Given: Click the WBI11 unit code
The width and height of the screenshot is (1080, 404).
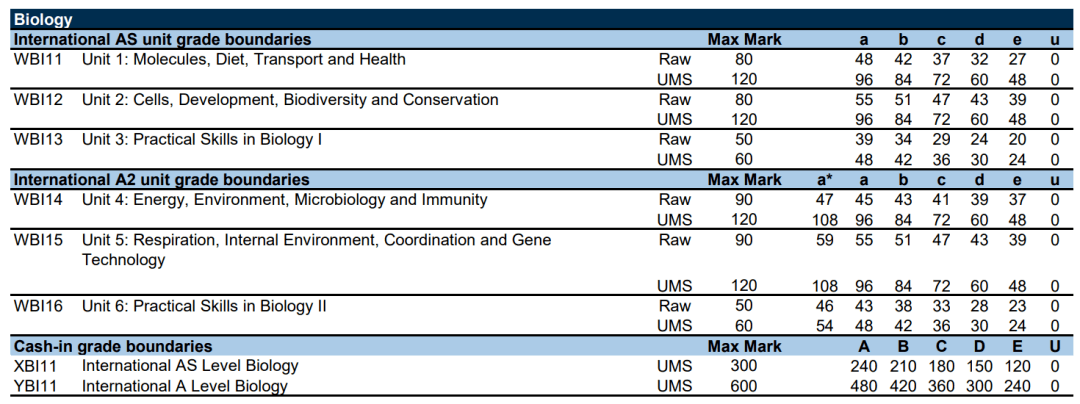Looking at the screenshot, I should click(x=38, y=59).
